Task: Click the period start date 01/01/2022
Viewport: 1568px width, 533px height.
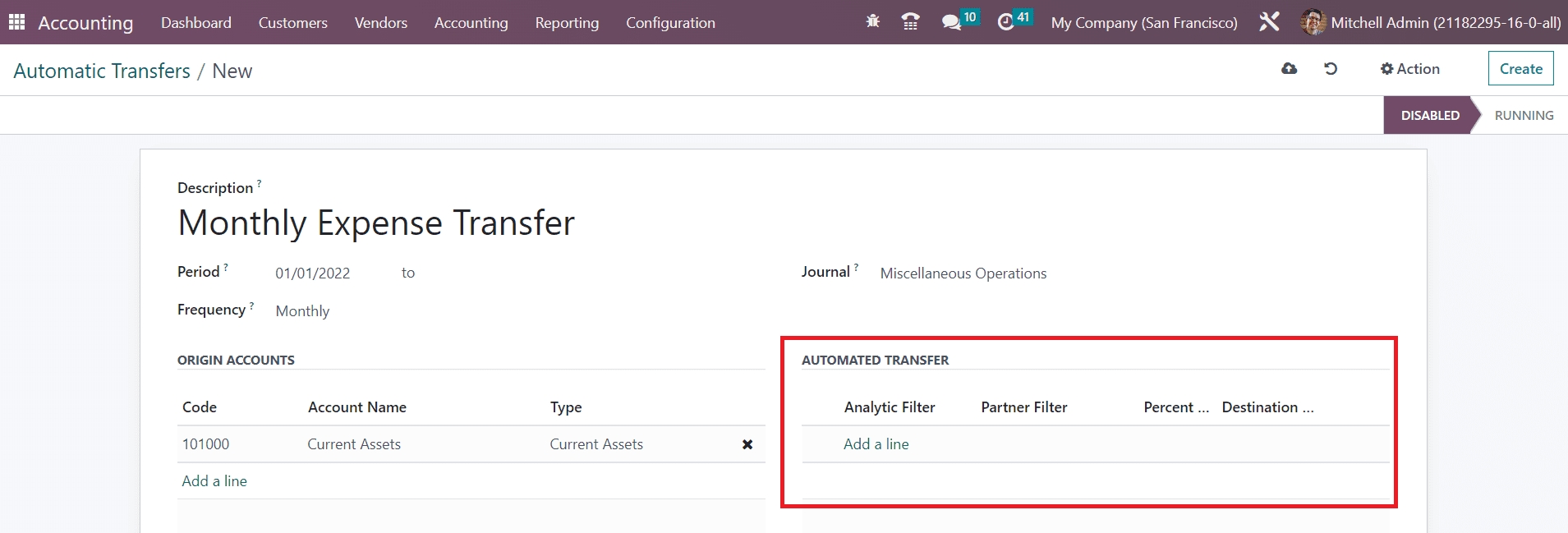Action: click(312, 273)
